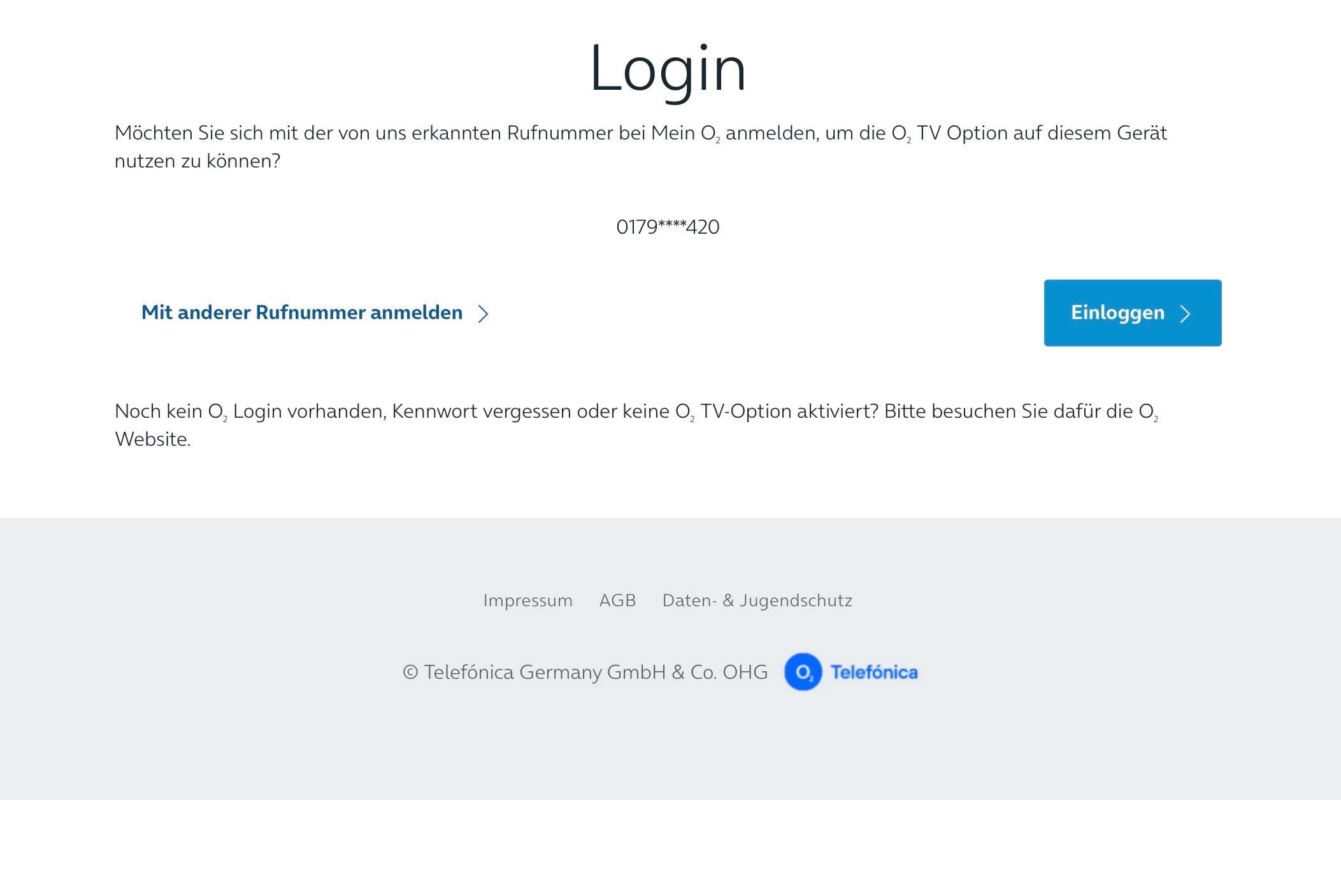Click 'Noch kein O2 Login vorhanden' text
1341x896 pixels.
tap(250, 411)
